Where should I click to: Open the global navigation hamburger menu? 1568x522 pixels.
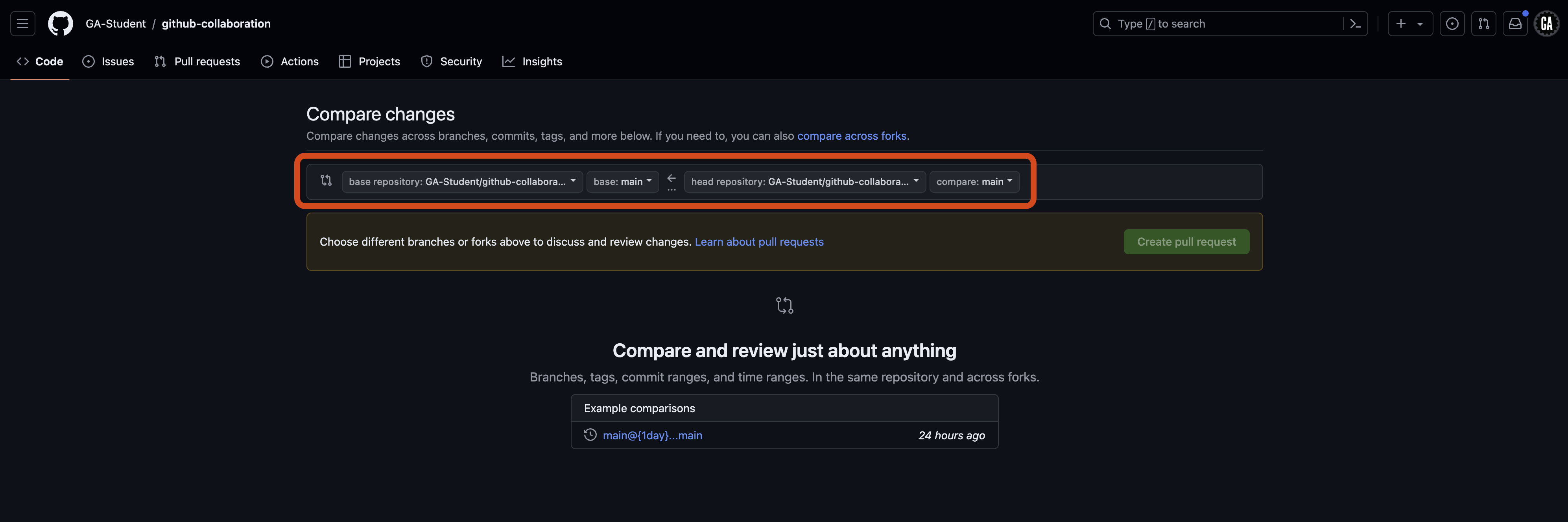pyautogui.click(x=22, y=23)
